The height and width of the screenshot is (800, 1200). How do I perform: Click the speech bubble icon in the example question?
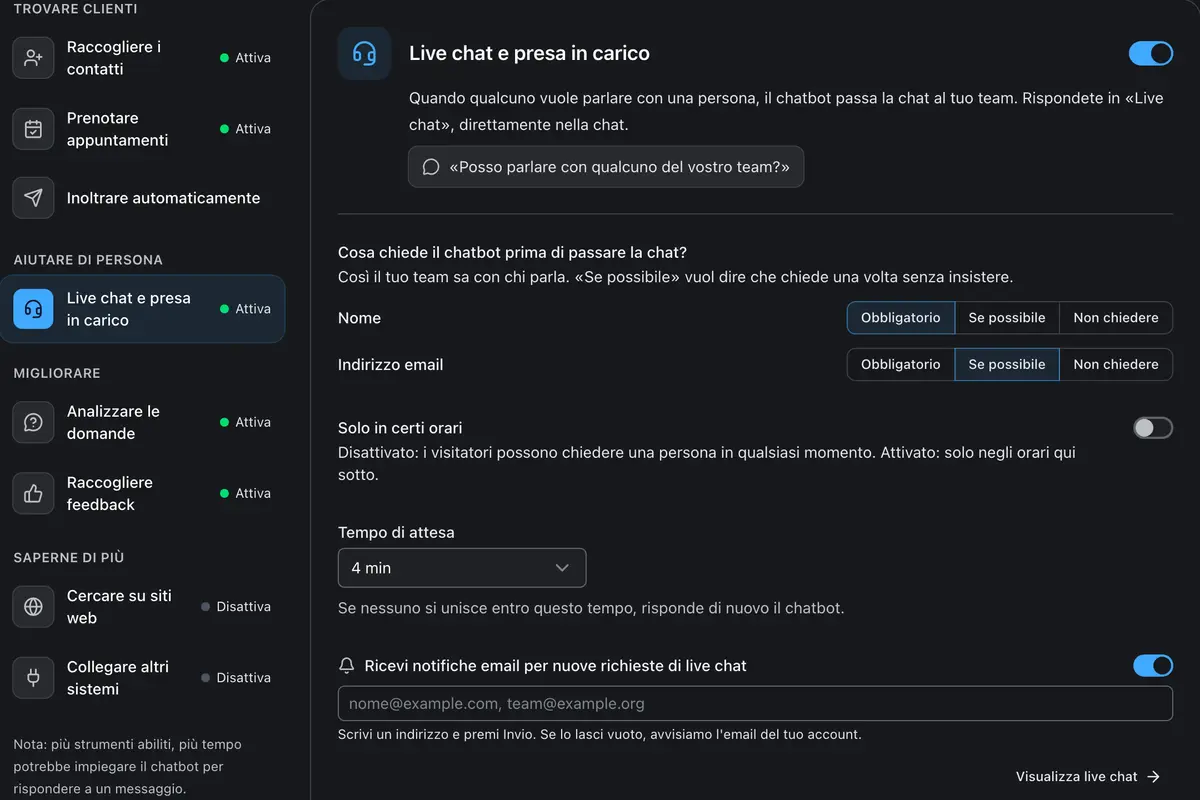click(x=431, y=167)
